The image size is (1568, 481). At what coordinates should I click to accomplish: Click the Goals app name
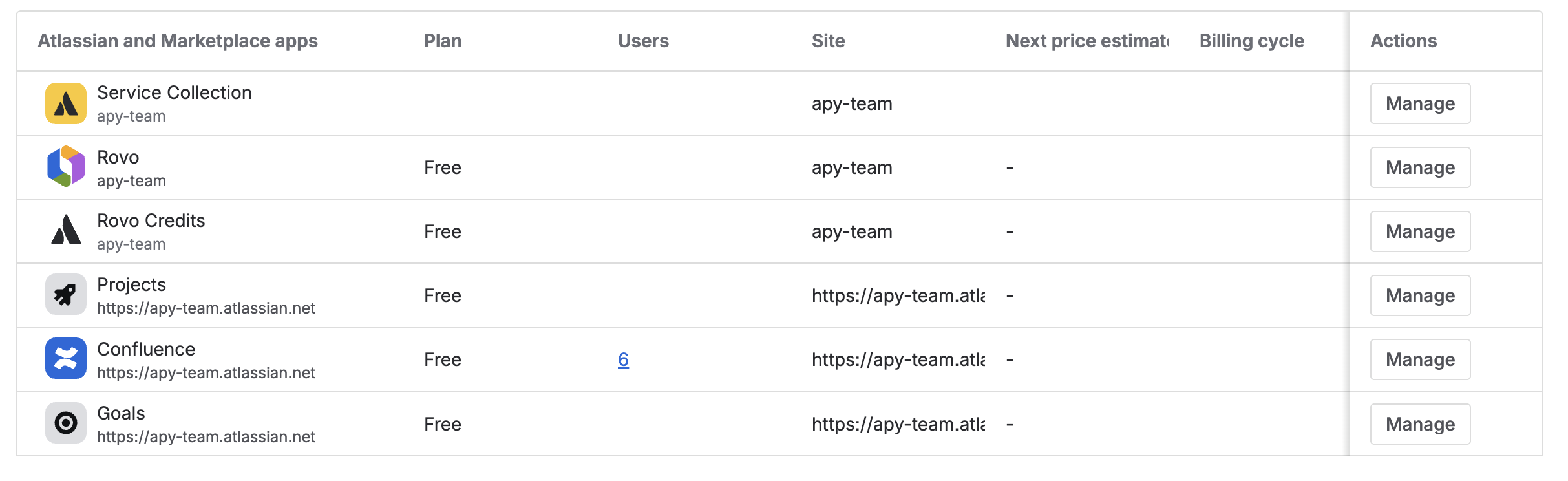121,413
